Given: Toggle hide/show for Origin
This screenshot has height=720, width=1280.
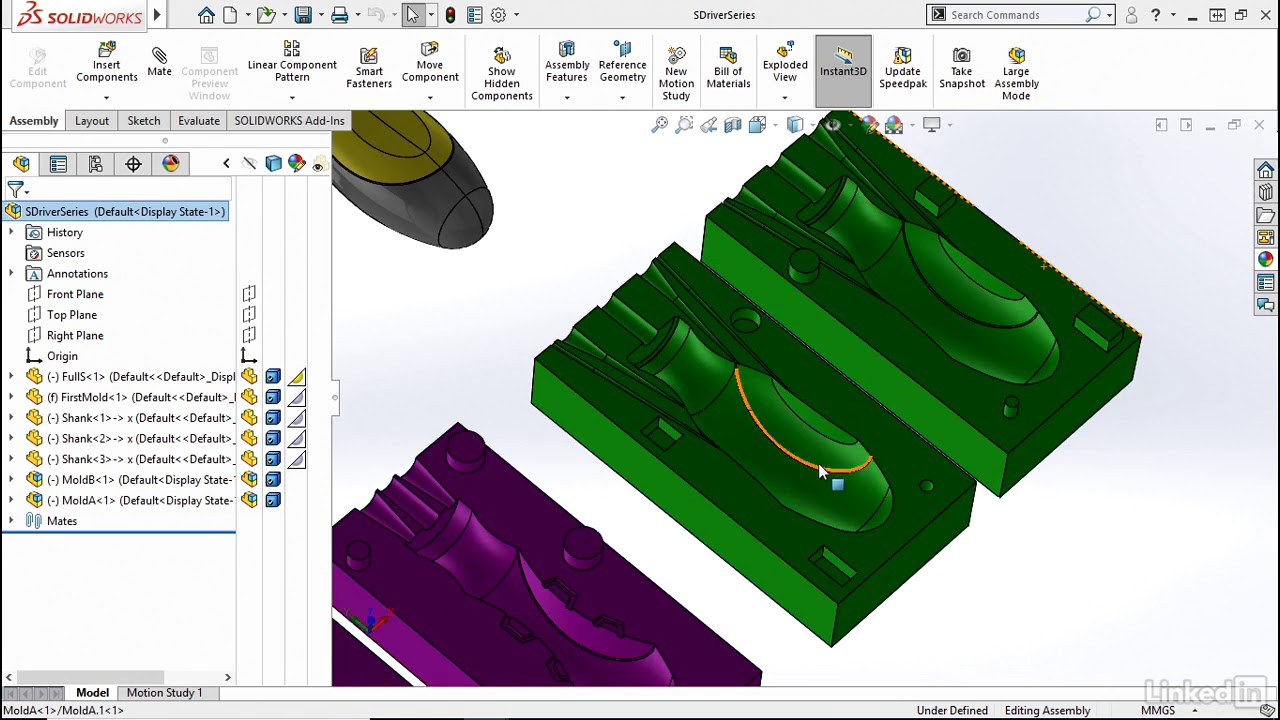Looking at the screenshot, I should [x=249, y=356].
